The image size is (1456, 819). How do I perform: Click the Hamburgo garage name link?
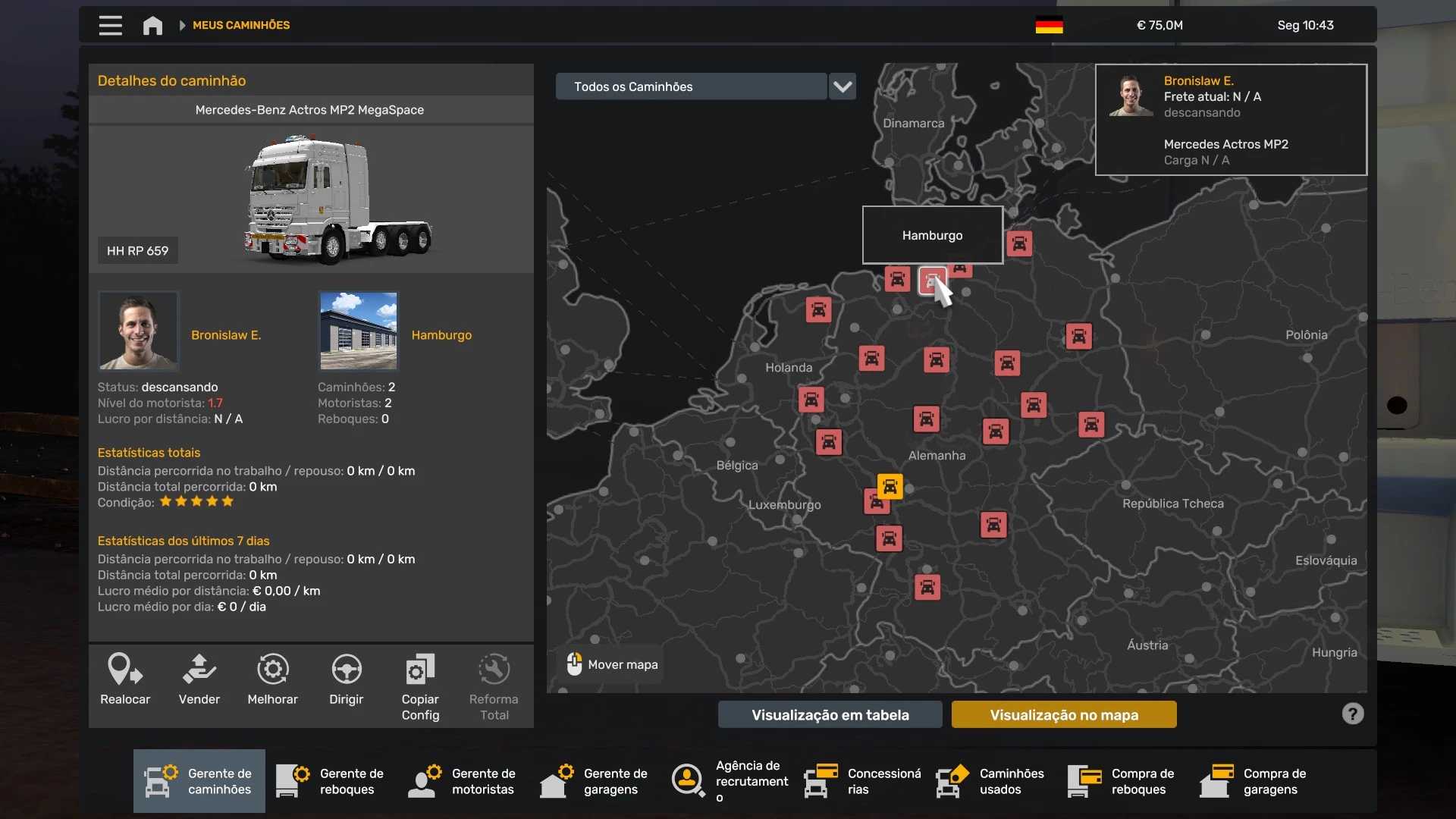click(x=441, y=335)
